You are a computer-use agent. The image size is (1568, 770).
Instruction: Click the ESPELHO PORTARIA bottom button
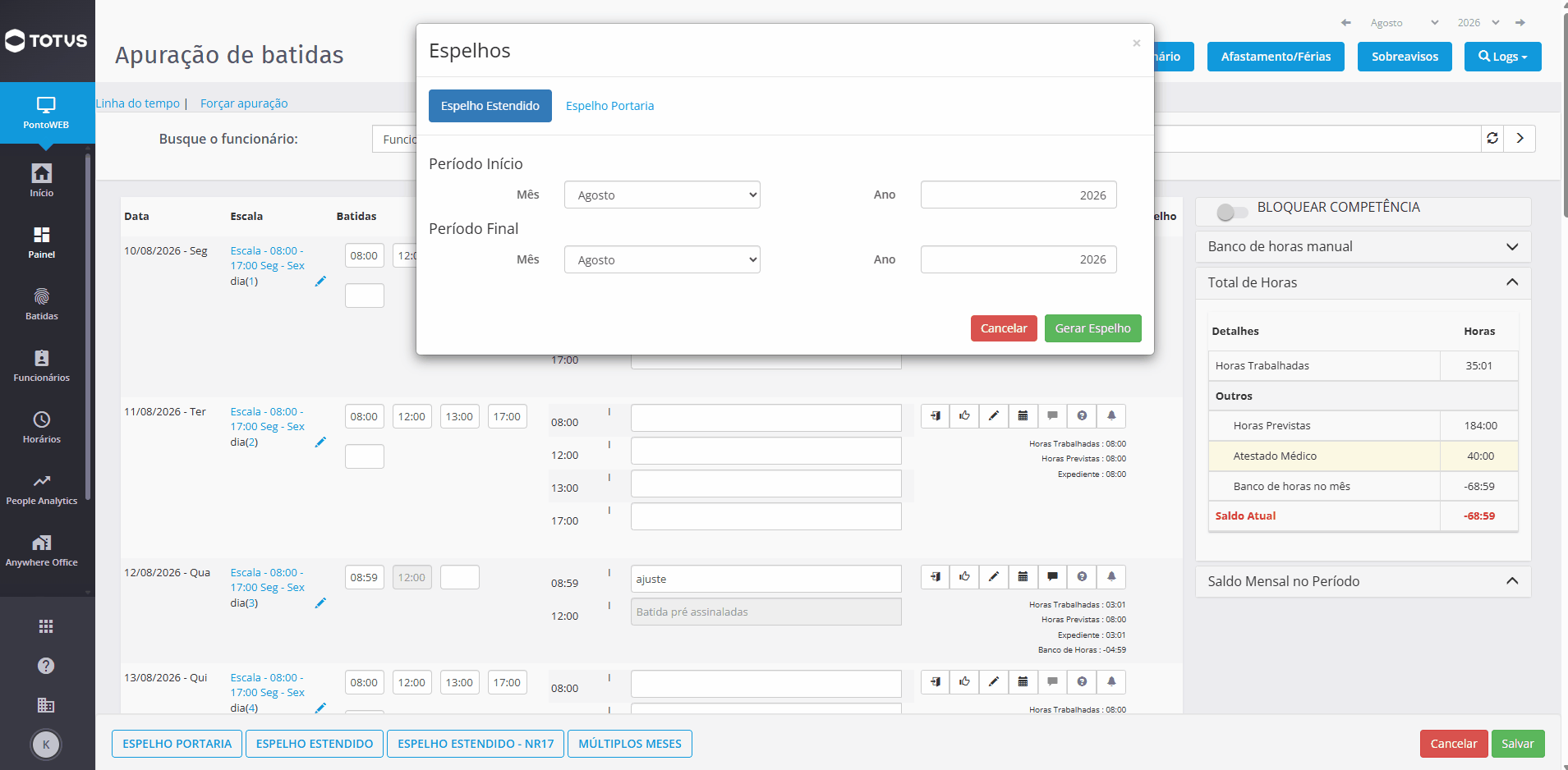177,744
